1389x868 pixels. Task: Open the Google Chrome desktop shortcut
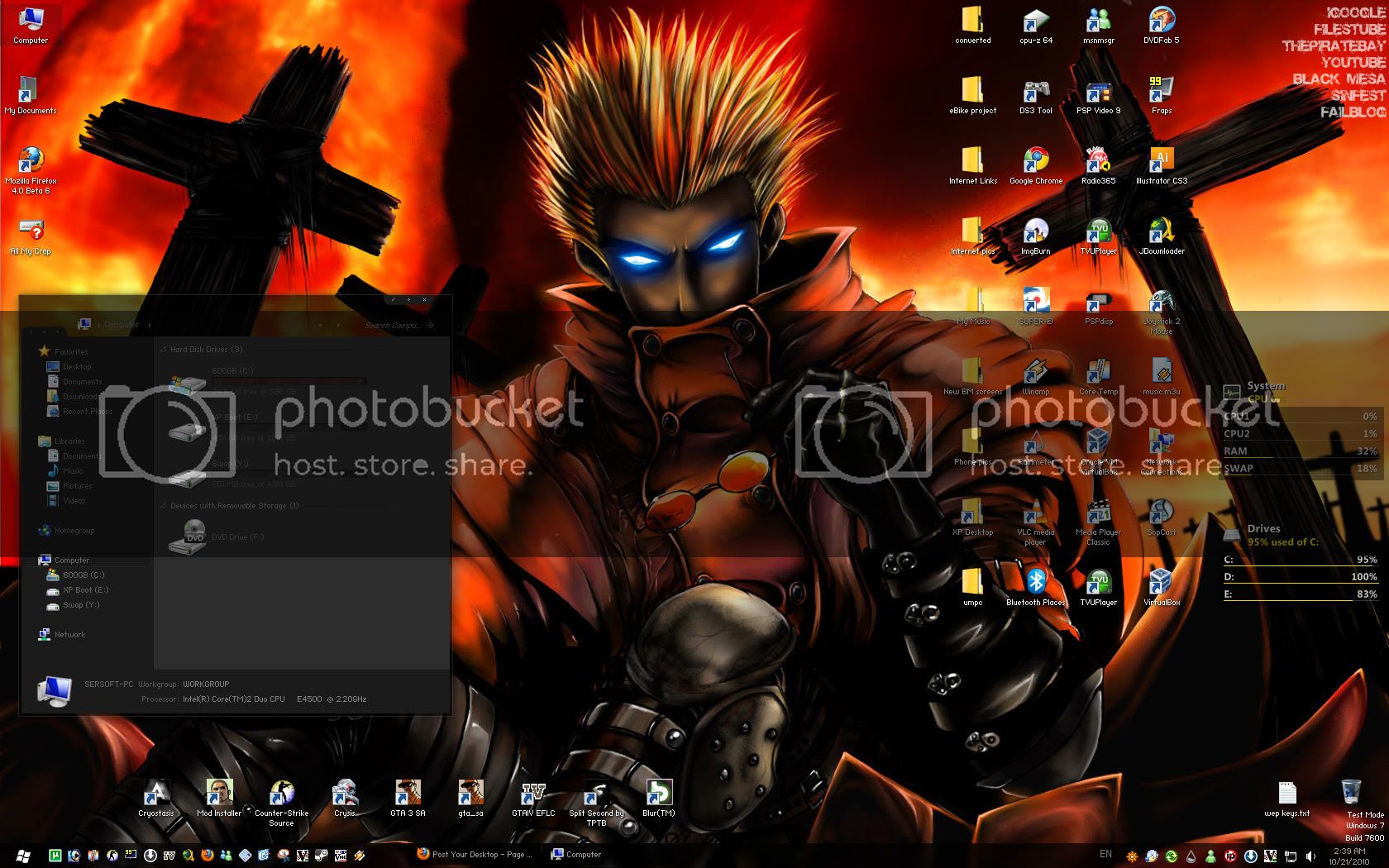[1036, 162]
